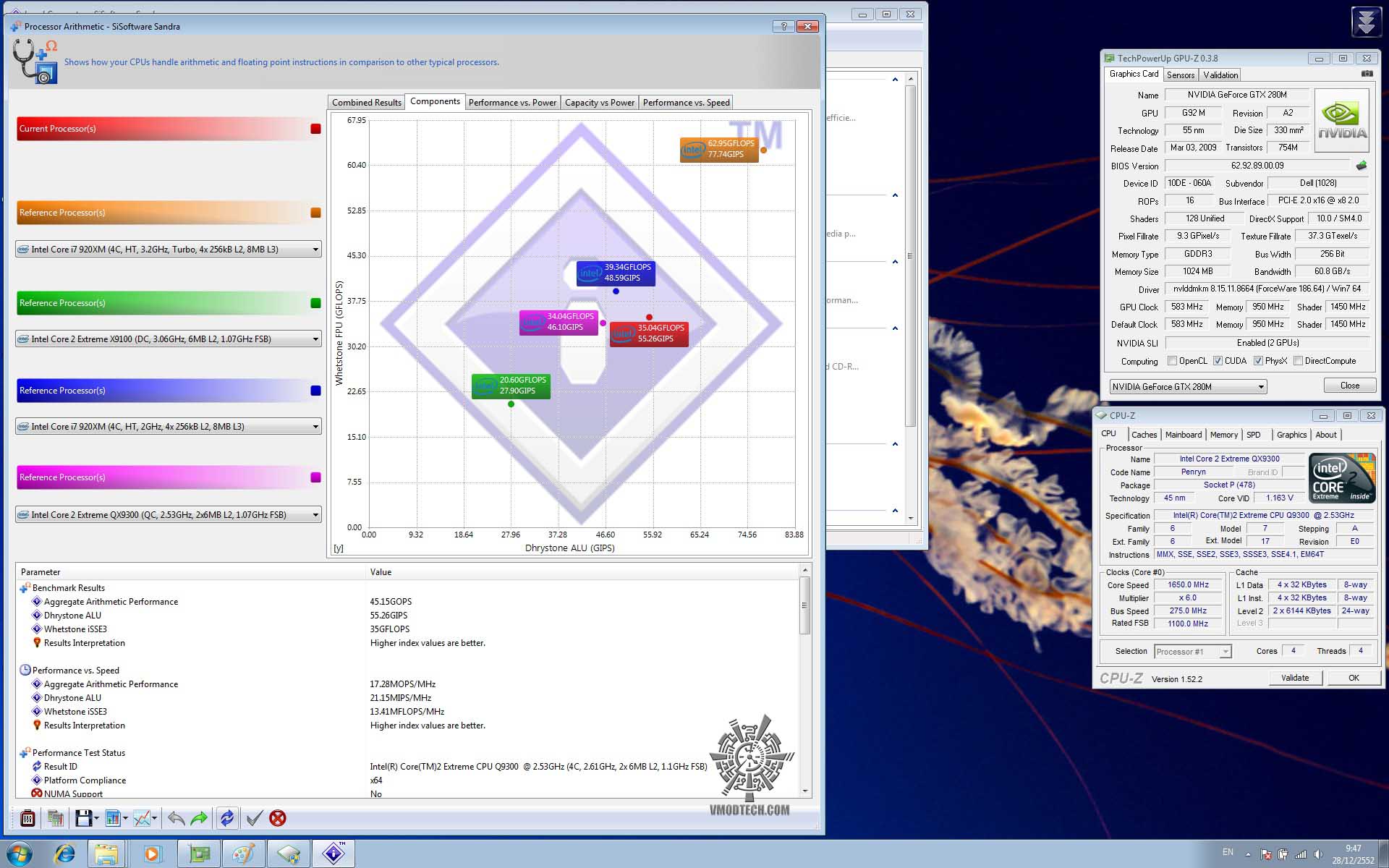This screenshot has height=868, width=1389.
Task: Click the red cancel X toolbar icon
Action: (x=278, y=818)
